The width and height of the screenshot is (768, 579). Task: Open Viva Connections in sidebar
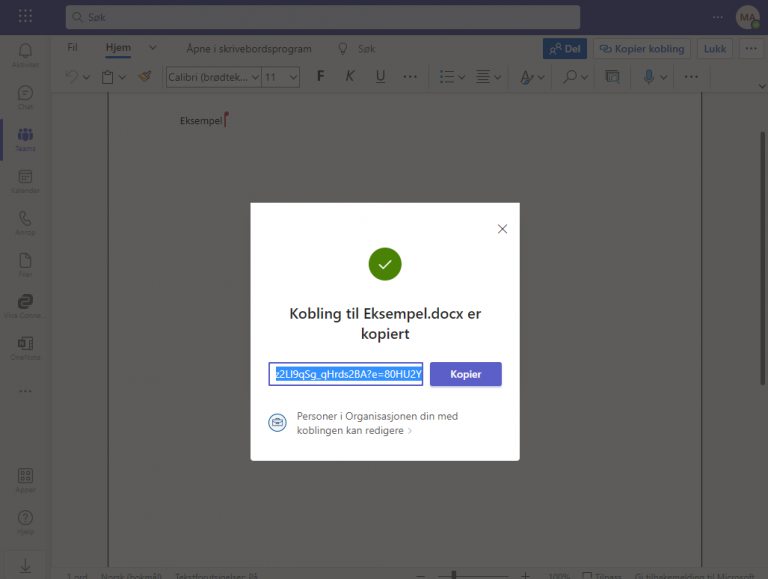(25, 305)
